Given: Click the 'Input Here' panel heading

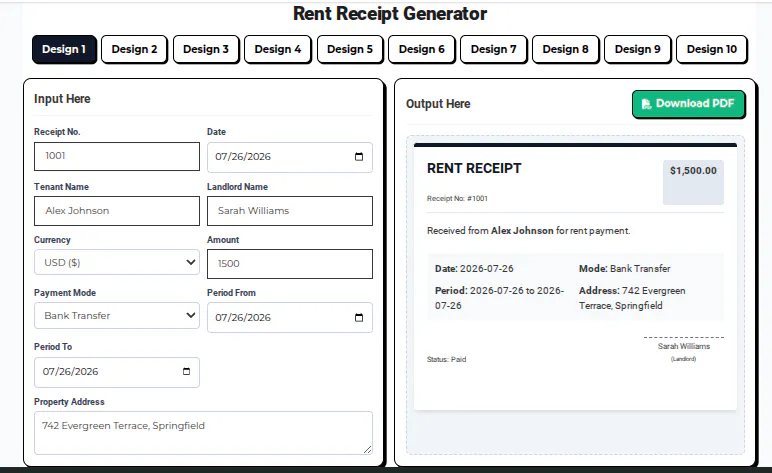Looking at the screenshot, I should tap(62, 99).
